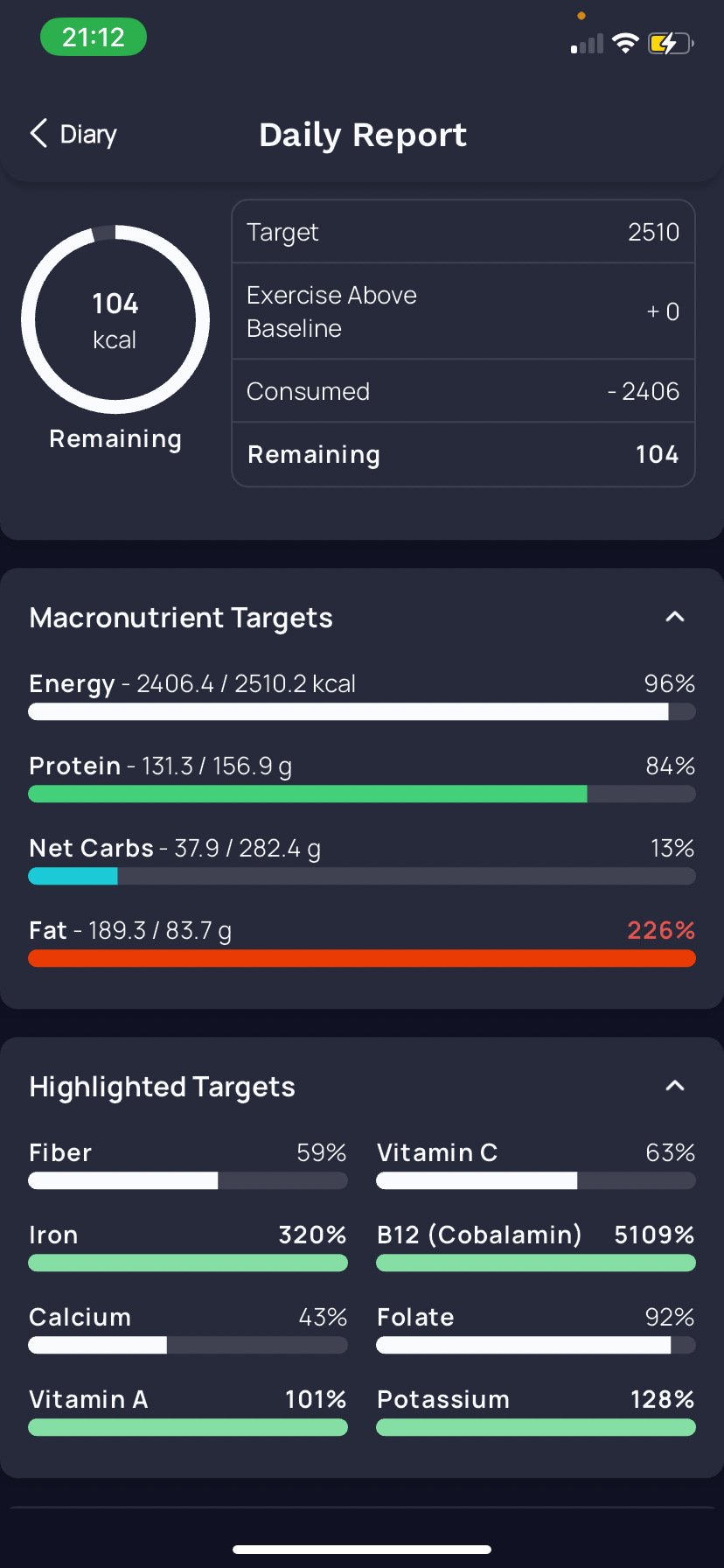This screenshot has height=1568, width=724.
Task: Select the Exercise Above Baseline row
Action: click(x=463, y=311)
